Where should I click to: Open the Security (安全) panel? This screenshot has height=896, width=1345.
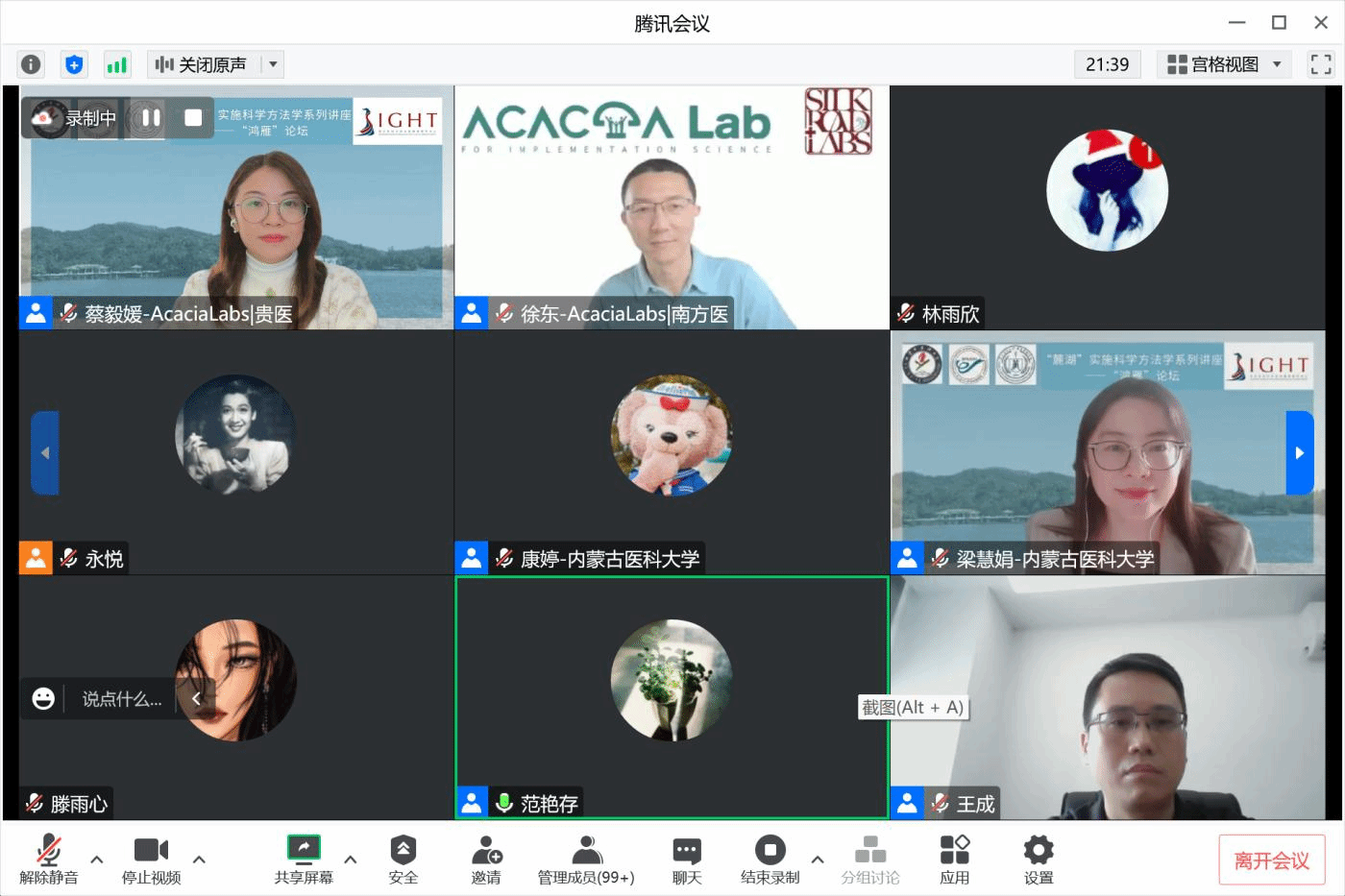[403, 860]
